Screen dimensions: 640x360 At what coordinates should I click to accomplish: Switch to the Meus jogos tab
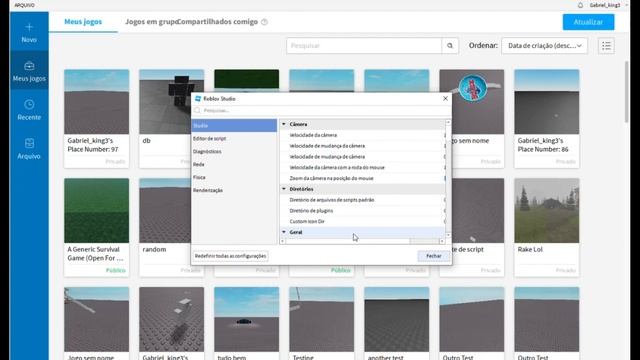pos(83,22)
